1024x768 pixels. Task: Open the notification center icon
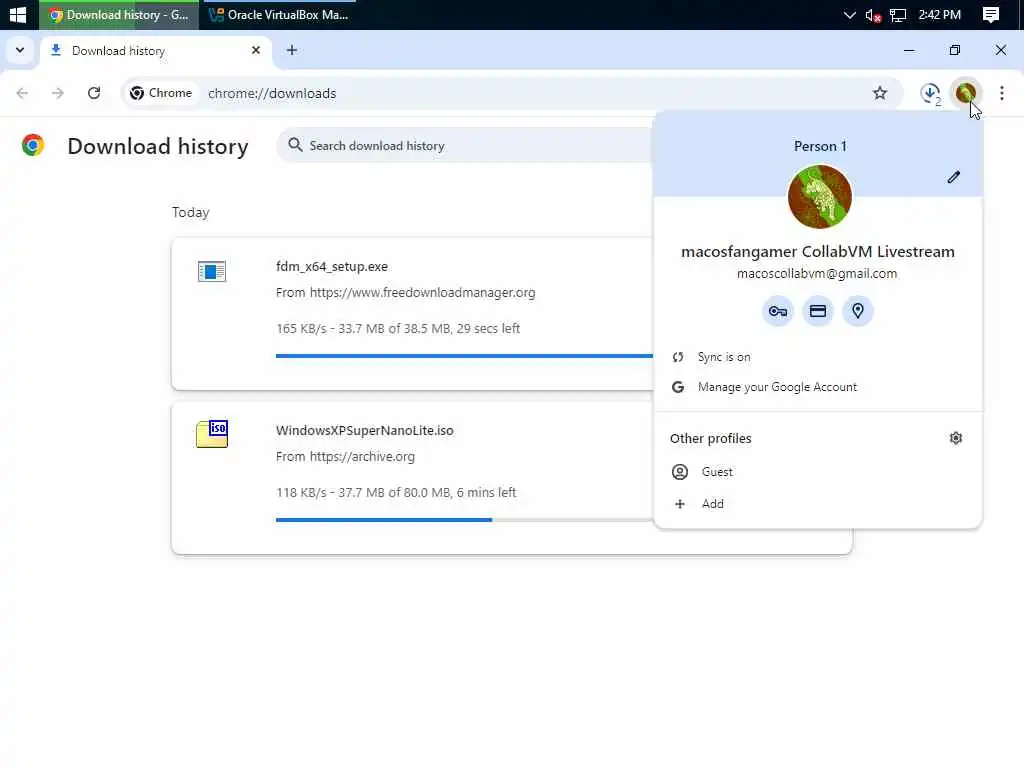991,14
